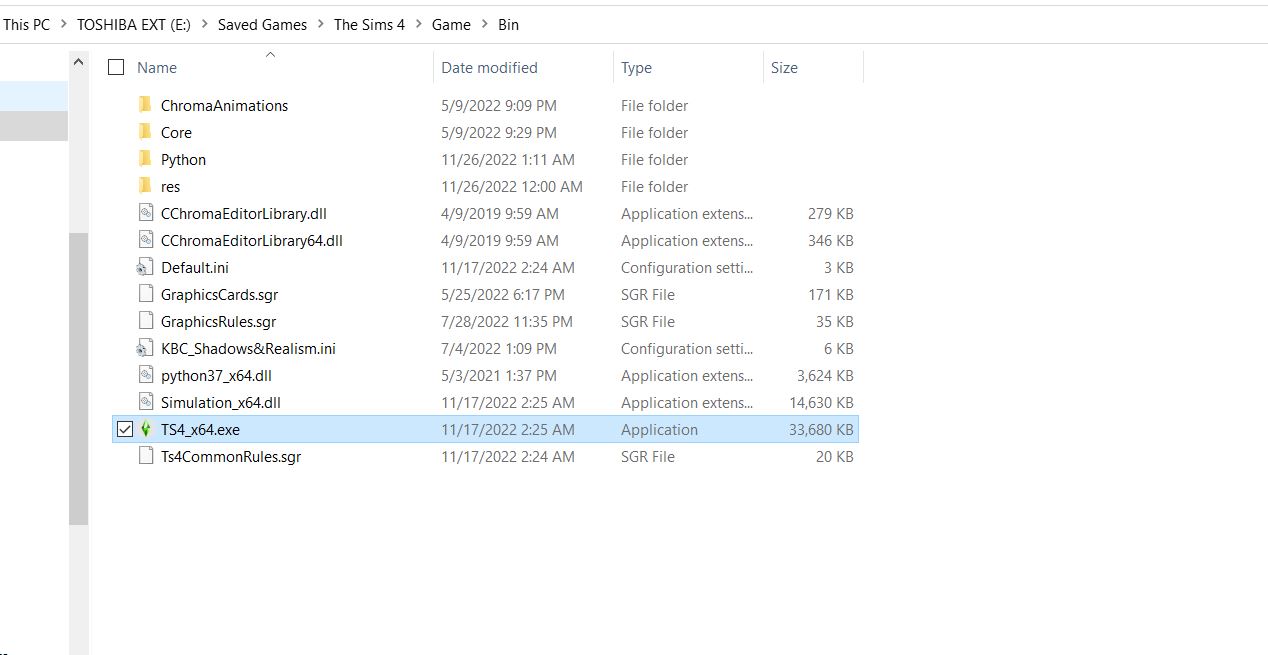This screenshot has height=655, width=1268.
Task: Click the CChromaEditorLibrary.dll file icon
Action: pyautogui.click(x=145, y=213)
